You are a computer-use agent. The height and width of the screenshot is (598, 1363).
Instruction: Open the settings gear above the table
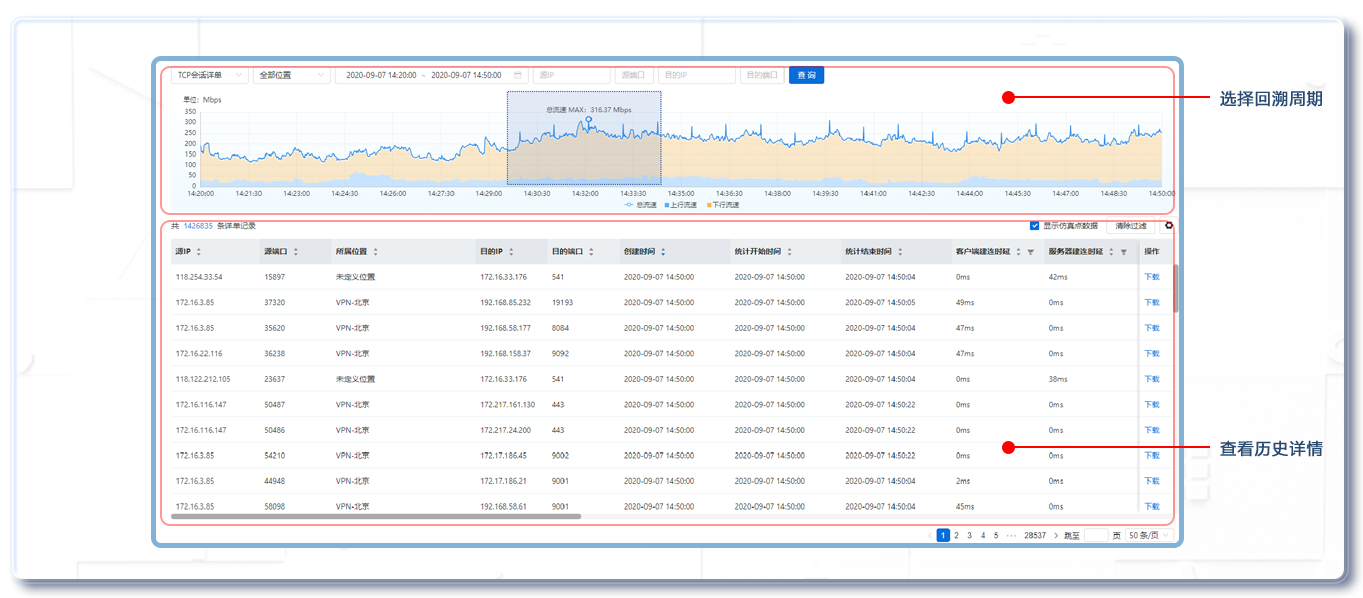coord(1168,226)
